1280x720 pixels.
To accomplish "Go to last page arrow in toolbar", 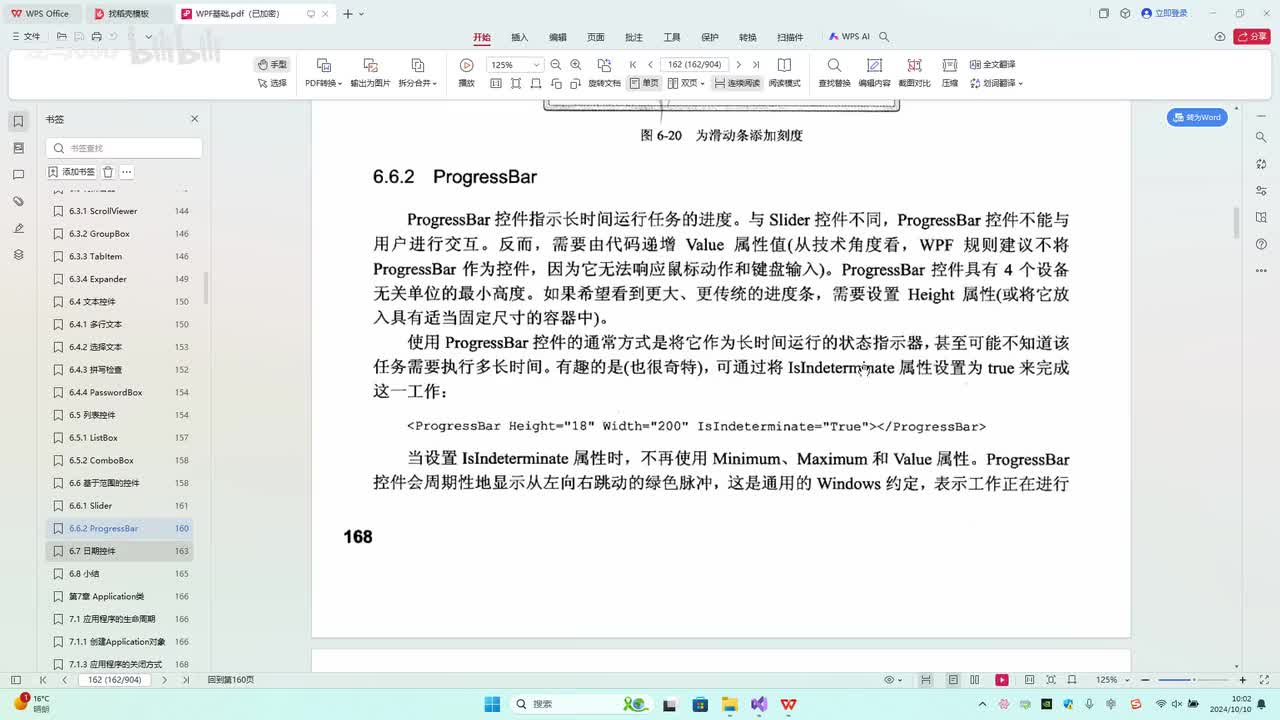I will pos(756,64).
